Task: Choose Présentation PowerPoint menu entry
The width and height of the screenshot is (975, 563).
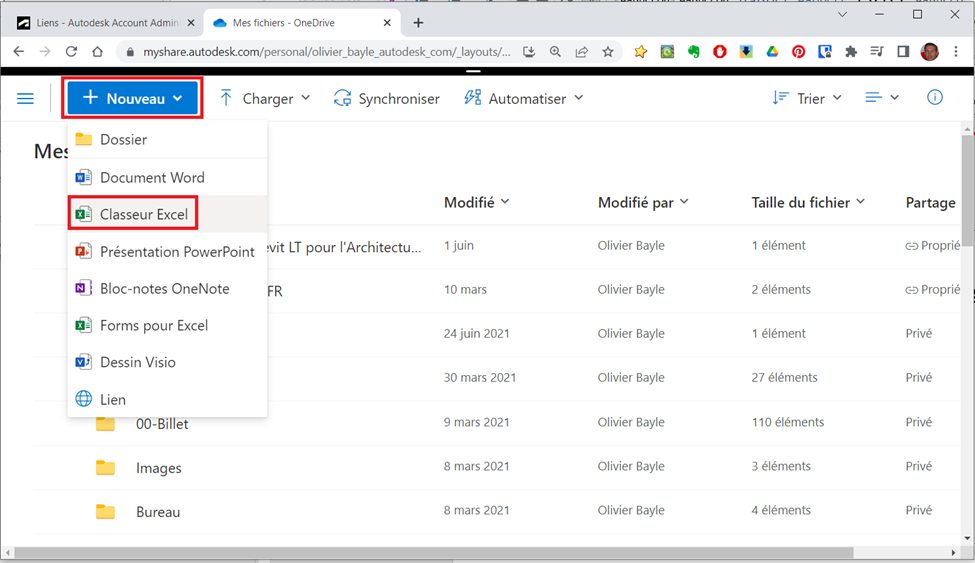Action: coord(167,251)
